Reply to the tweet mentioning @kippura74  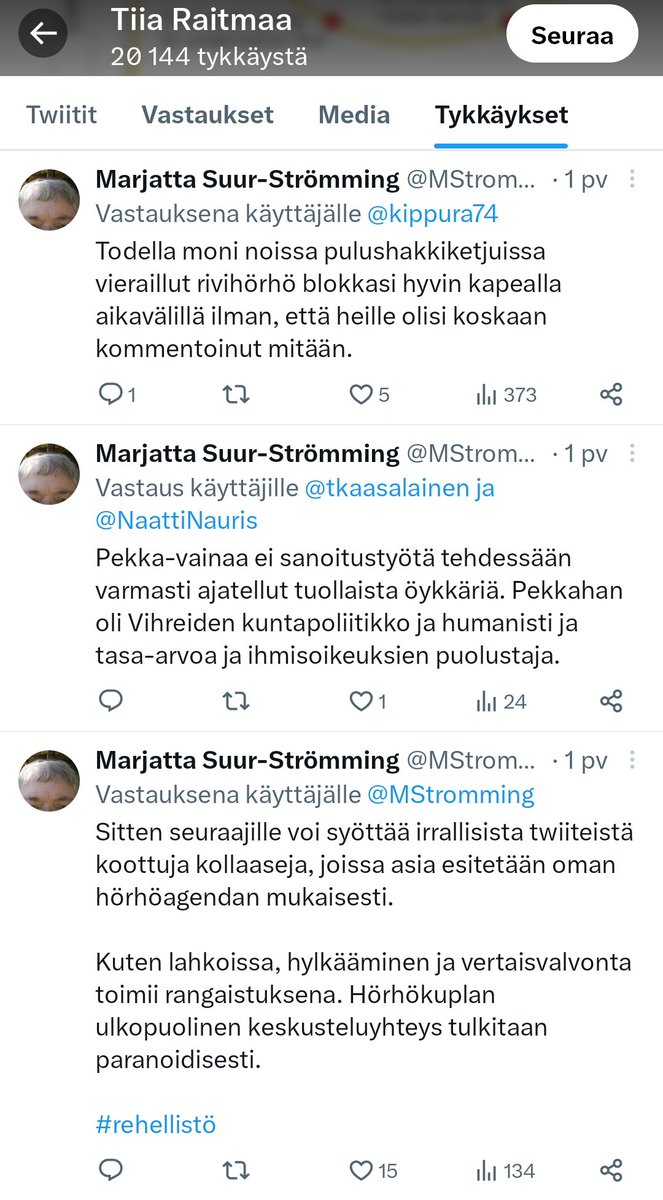coord(111,395)
